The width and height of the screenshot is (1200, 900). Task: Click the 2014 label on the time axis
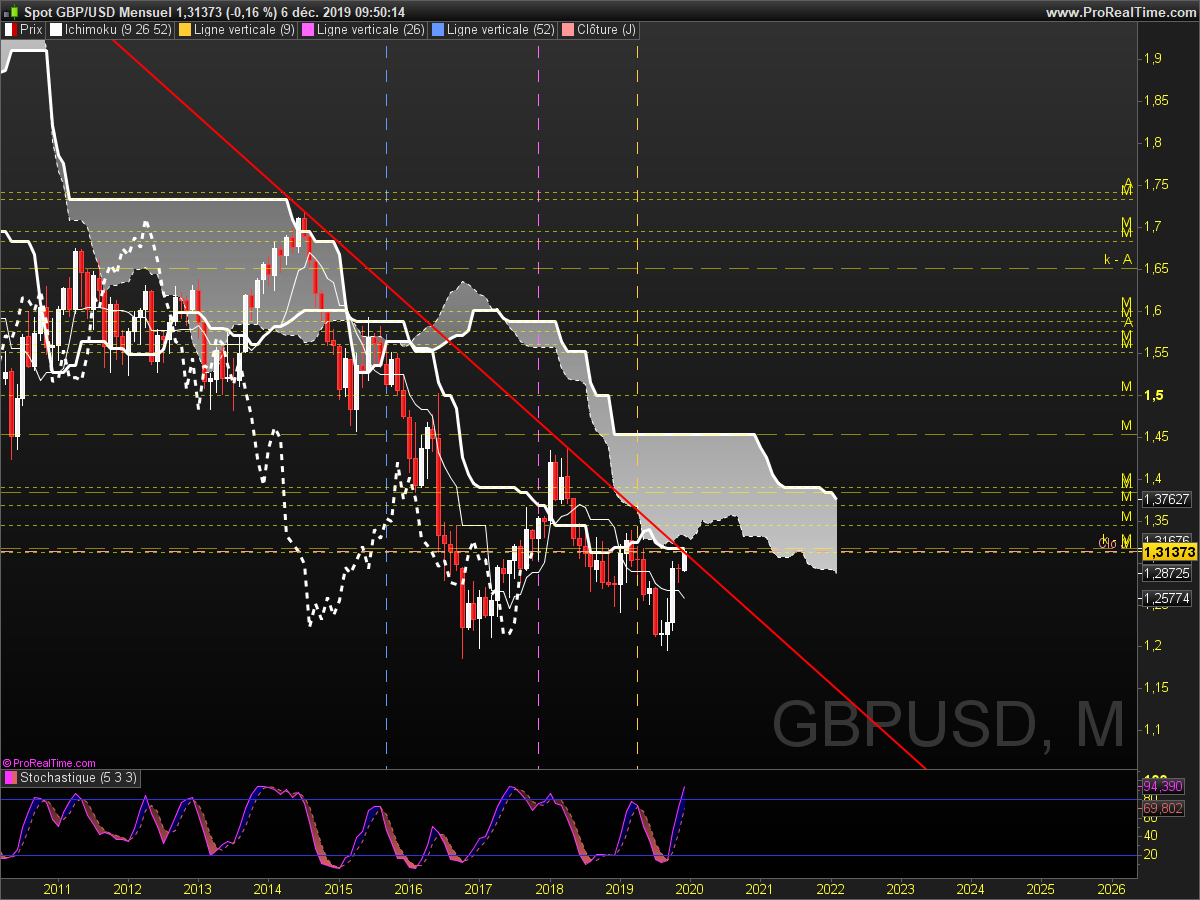(268, 888)
